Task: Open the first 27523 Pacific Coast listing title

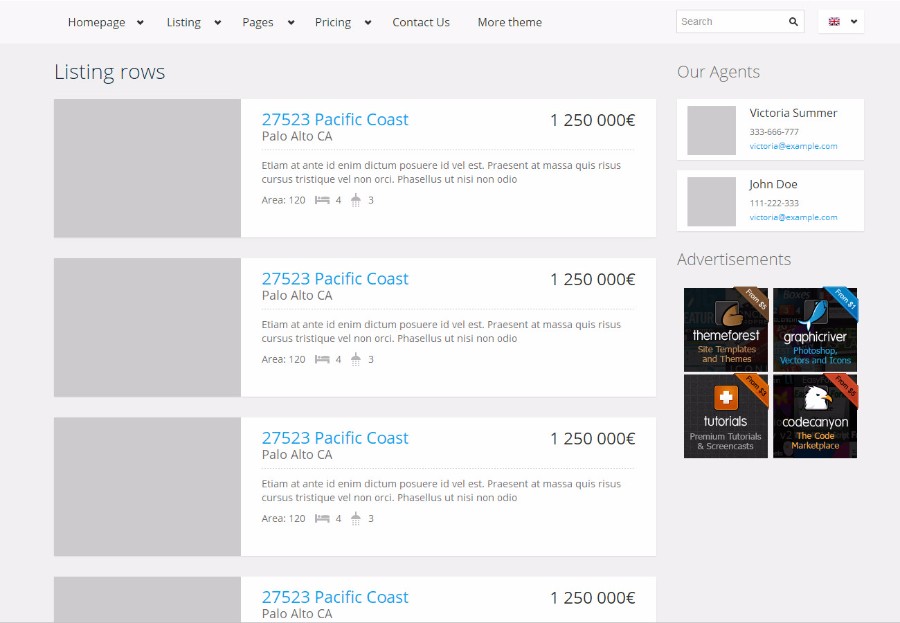Action: click(x=335, y=119)
